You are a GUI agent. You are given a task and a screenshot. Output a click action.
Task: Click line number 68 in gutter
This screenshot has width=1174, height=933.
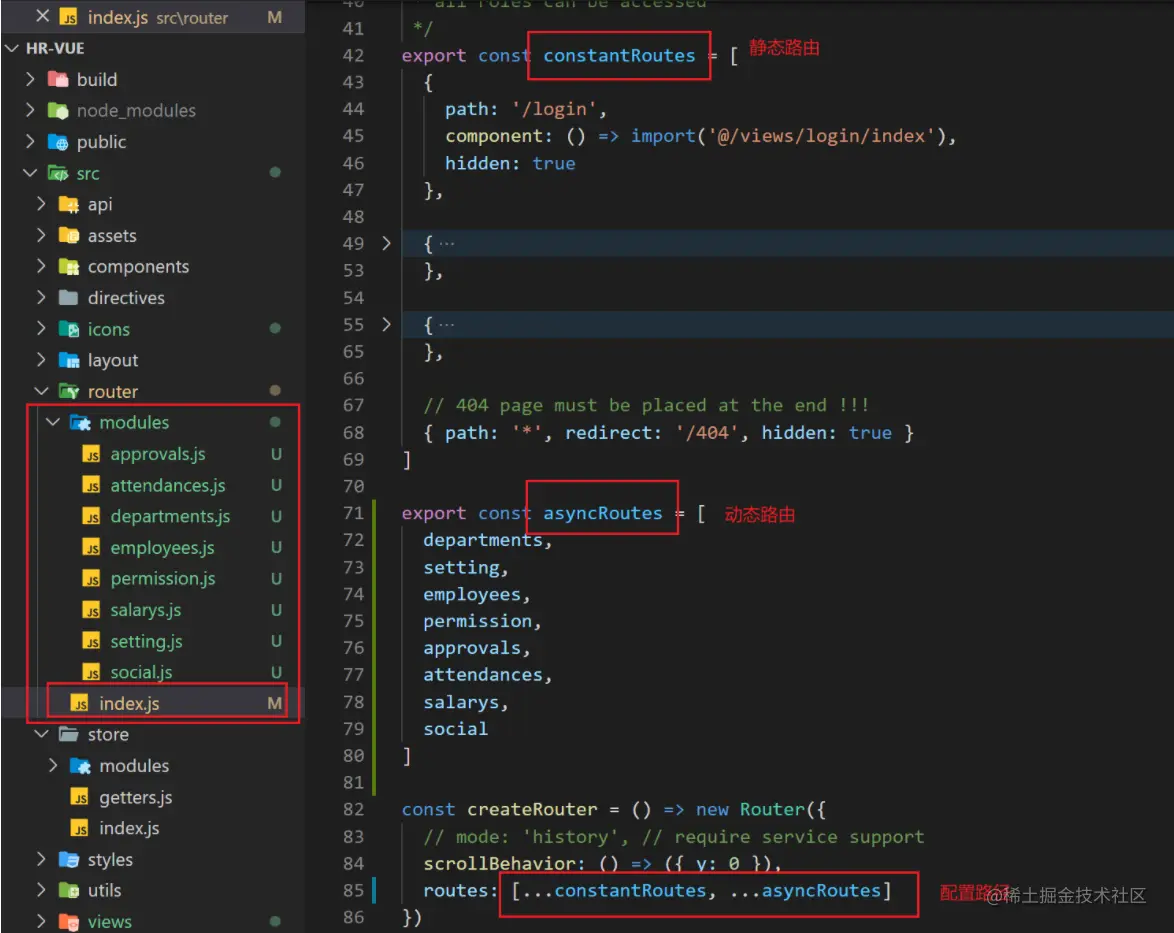pos(353,432)
